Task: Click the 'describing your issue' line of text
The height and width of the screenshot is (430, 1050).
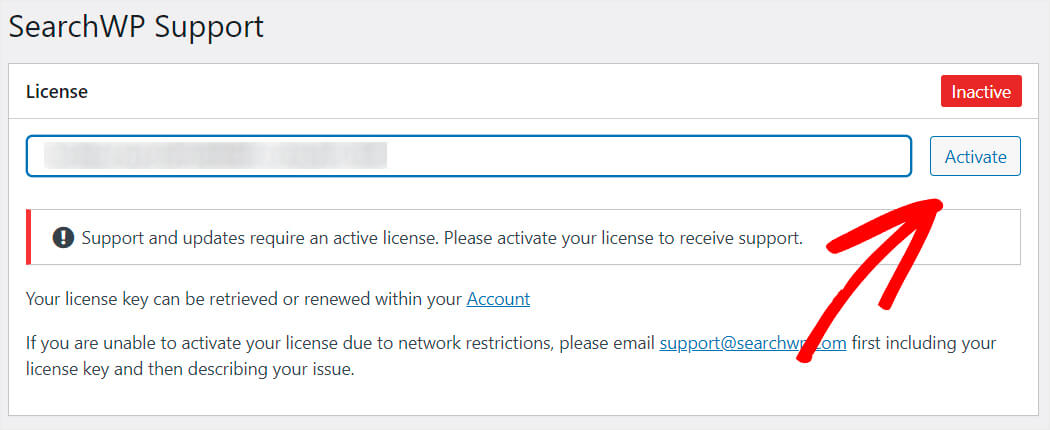Action: pyautogui.click(x=190, y=369)
